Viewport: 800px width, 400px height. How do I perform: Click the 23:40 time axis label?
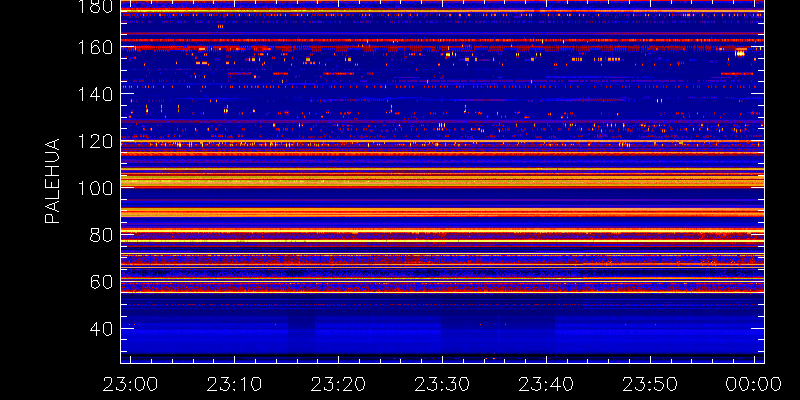546,384
